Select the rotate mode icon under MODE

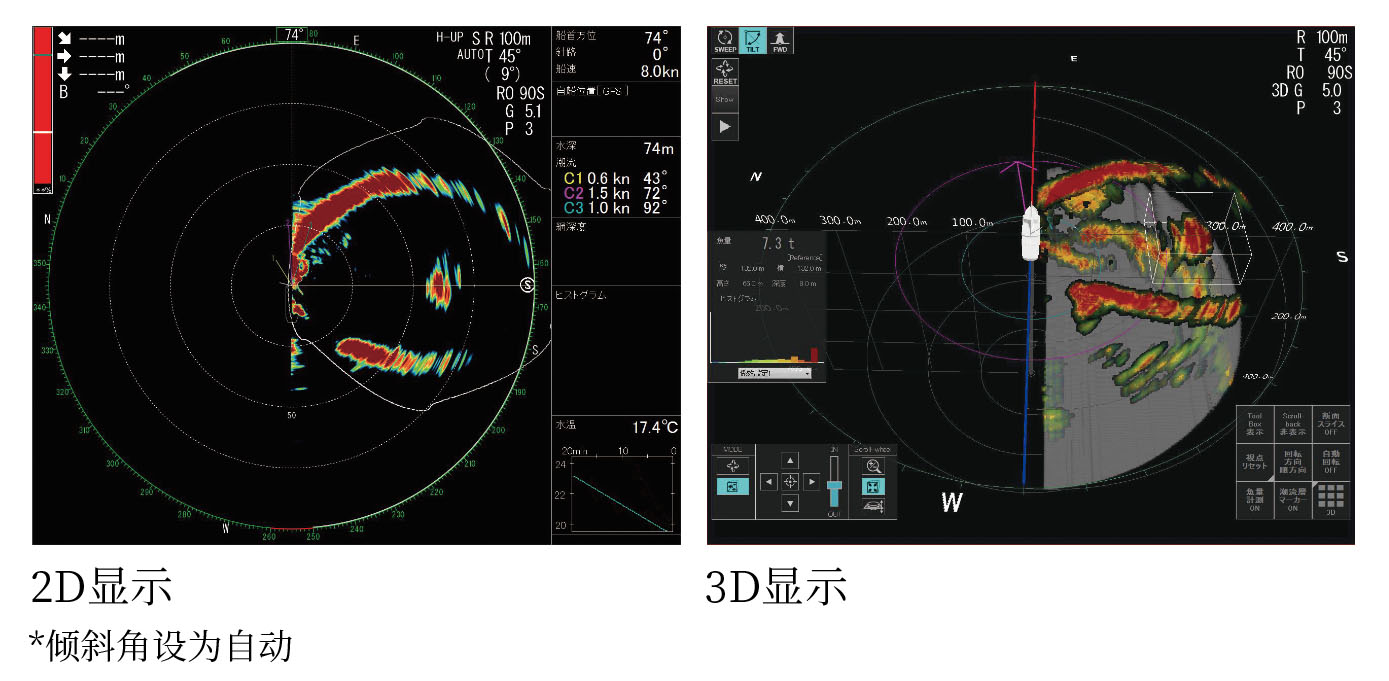(x=733, y=466)
